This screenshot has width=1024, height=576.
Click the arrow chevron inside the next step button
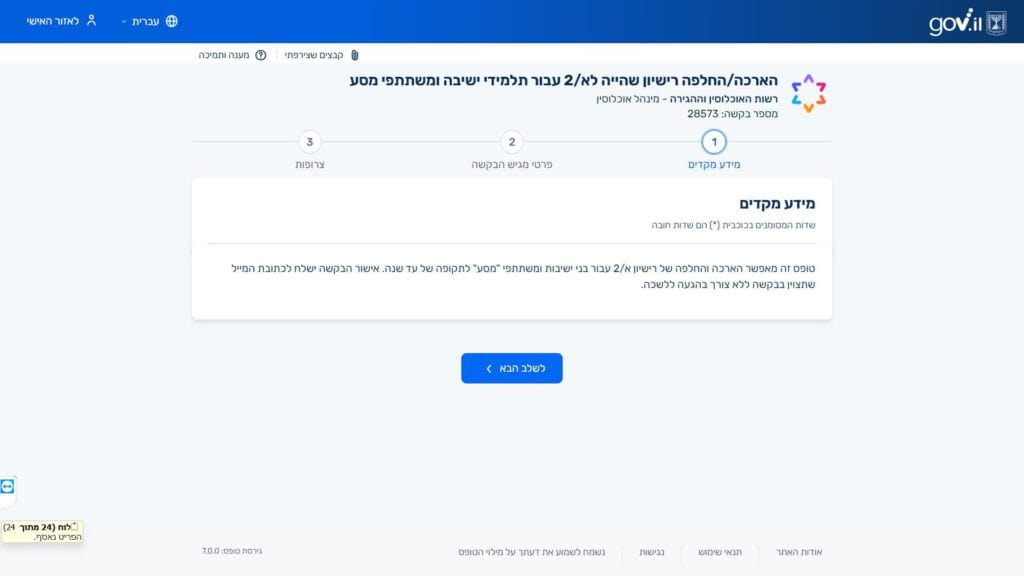488,368
